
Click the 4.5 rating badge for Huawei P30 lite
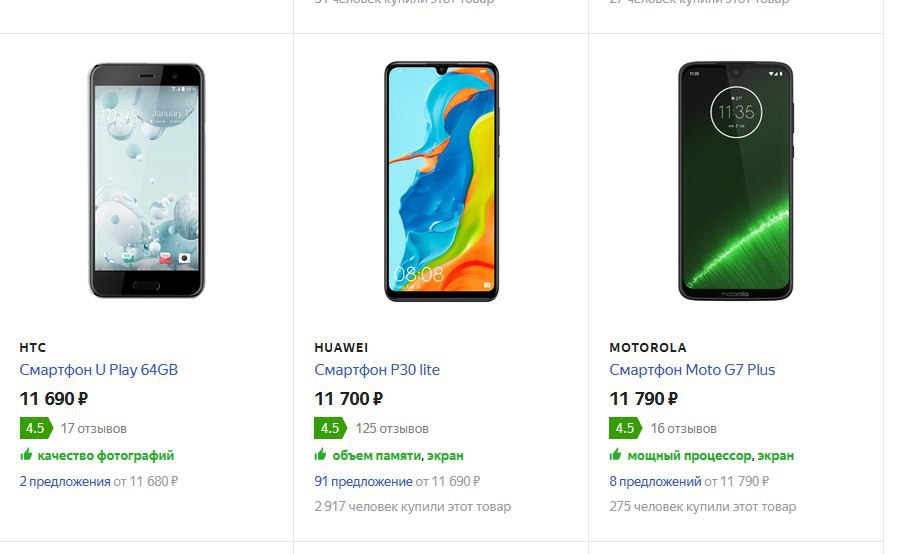coord(331,428)
